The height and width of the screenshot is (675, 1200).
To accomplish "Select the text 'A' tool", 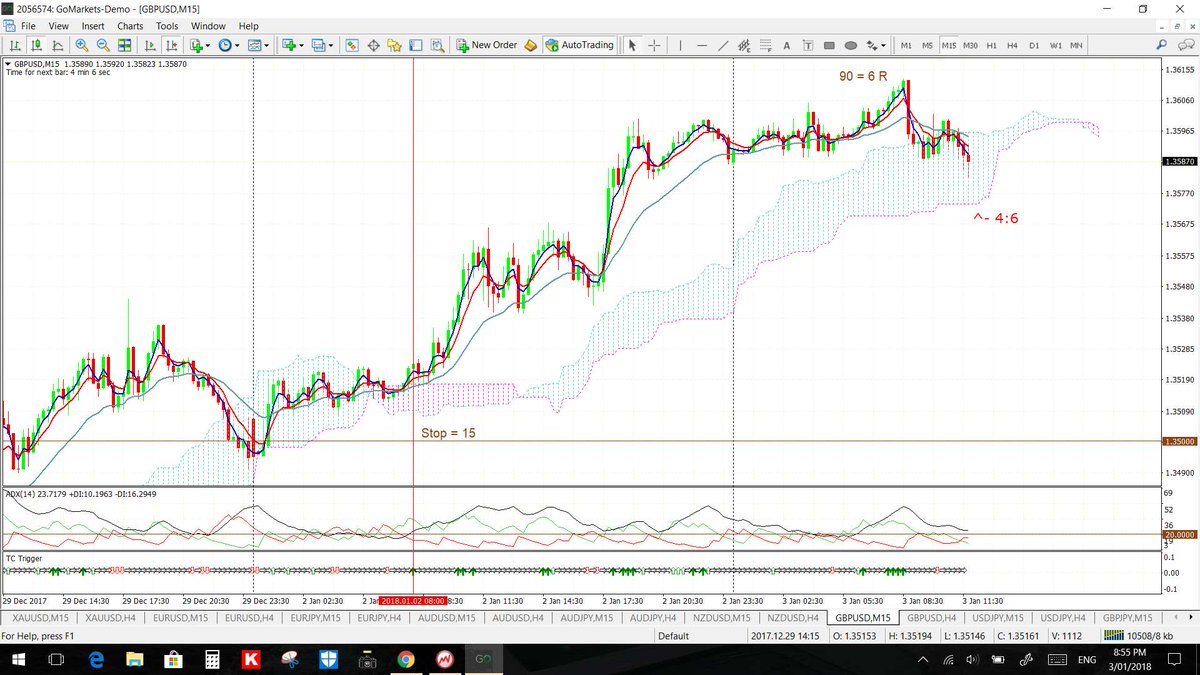I will click(787, 45).
